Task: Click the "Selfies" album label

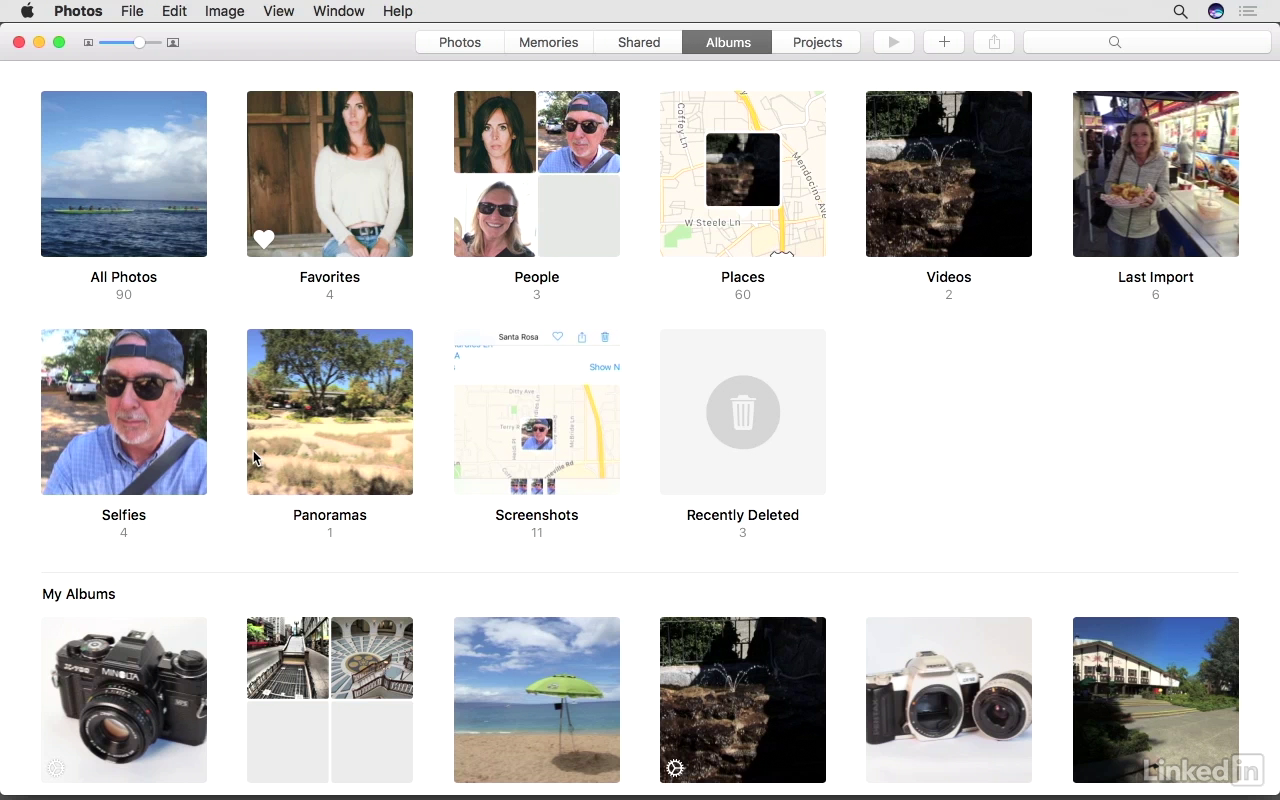Action: coord(124,515)
